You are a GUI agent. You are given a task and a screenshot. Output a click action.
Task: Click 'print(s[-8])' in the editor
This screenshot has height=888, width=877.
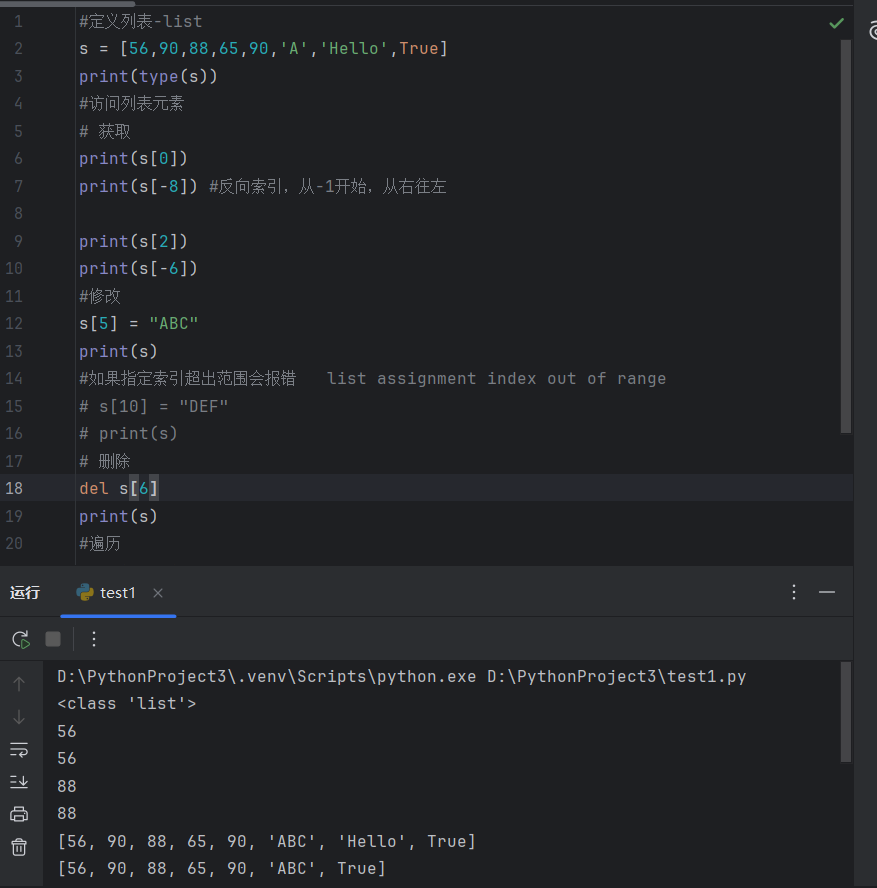[138, 186]
